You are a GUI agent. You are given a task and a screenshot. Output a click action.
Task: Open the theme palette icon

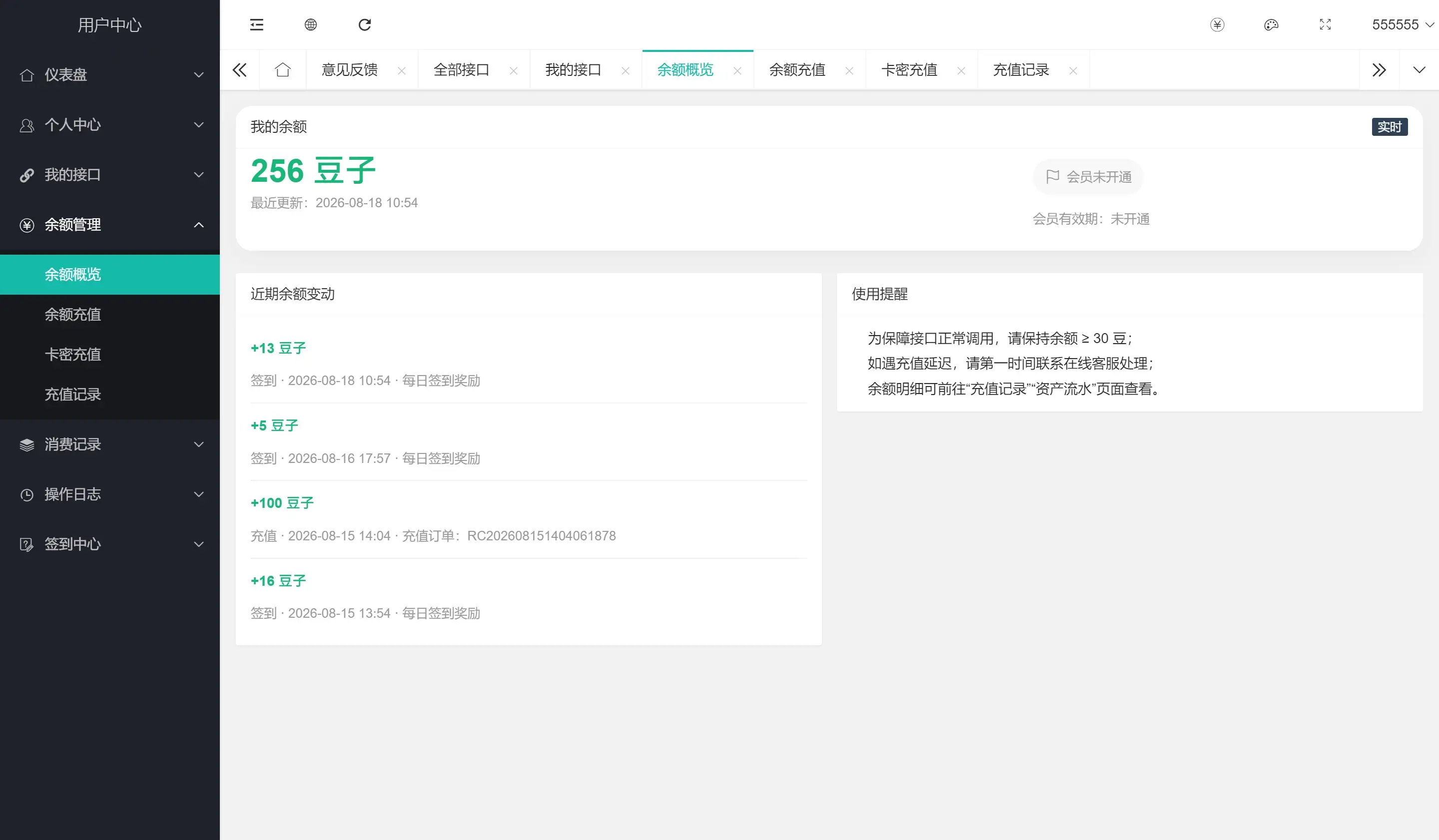pyautogui.click(x=1271, y=24)
